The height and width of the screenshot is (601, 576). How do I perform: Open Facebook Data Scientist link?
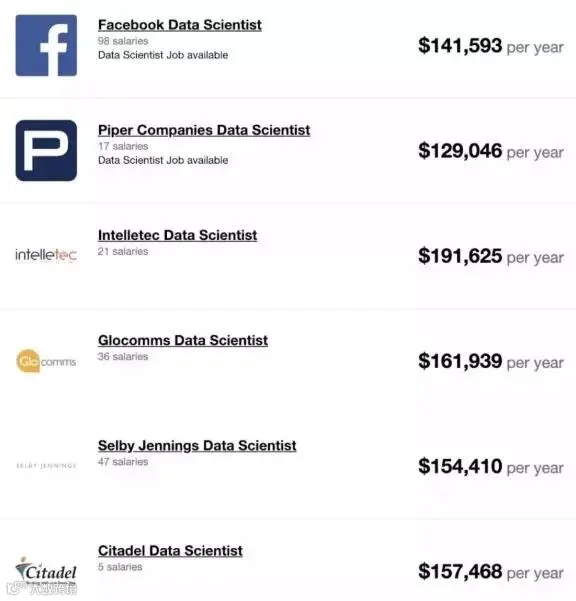pyautogui.click(x=180, y=25)
